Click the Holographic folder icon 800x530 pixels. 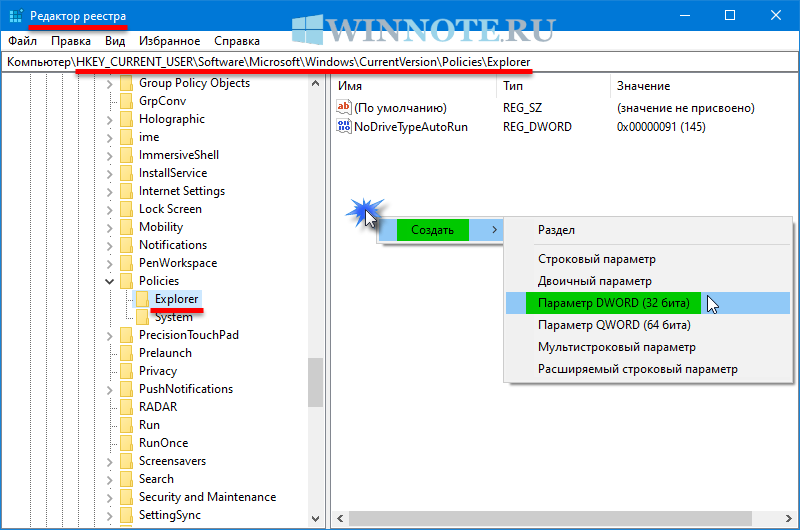126,119
